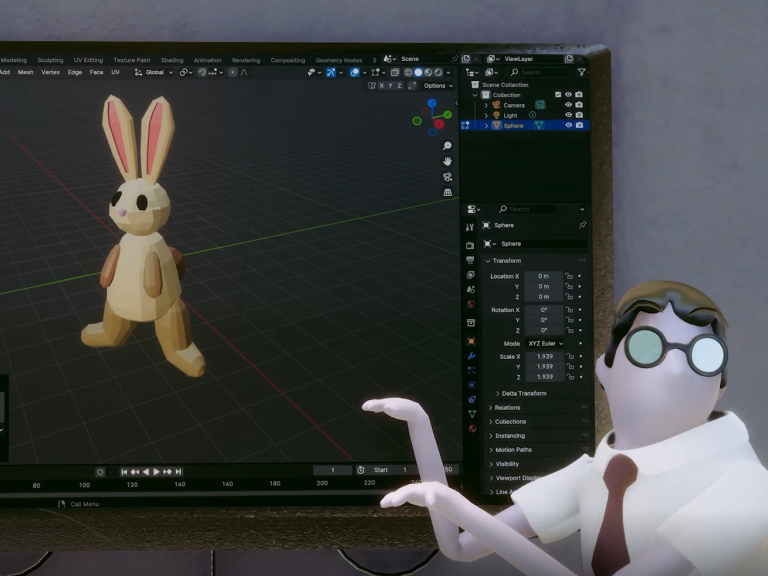This screenshot has width=768, height=576.
Task: Switch to the UV Editing workspace tab
Action: 86,60
